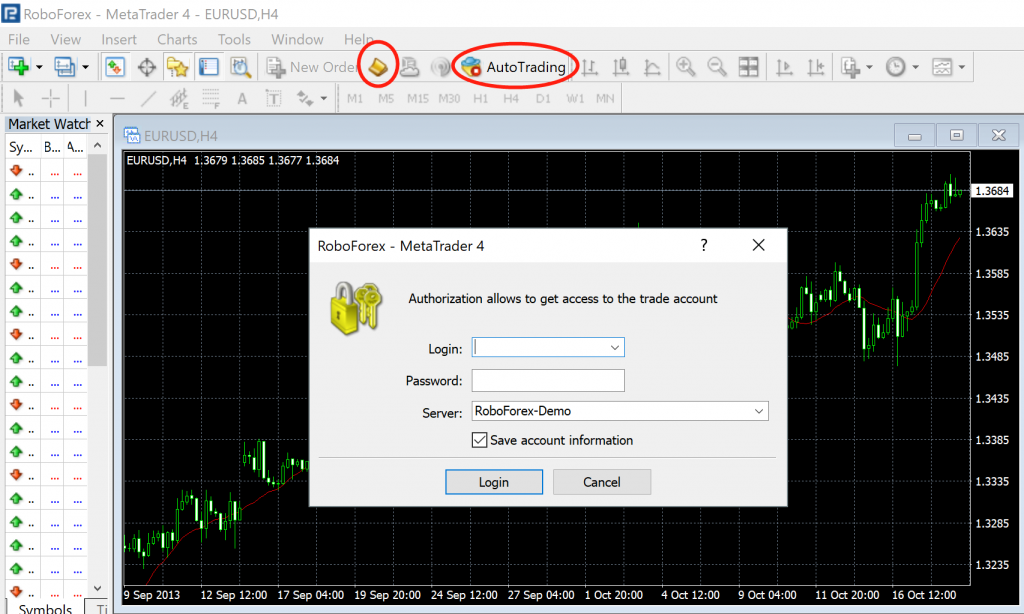Toggle the Market Watch toolbar icon
This screenshot has width=1024, height=614.
click(x=116, y=67)
